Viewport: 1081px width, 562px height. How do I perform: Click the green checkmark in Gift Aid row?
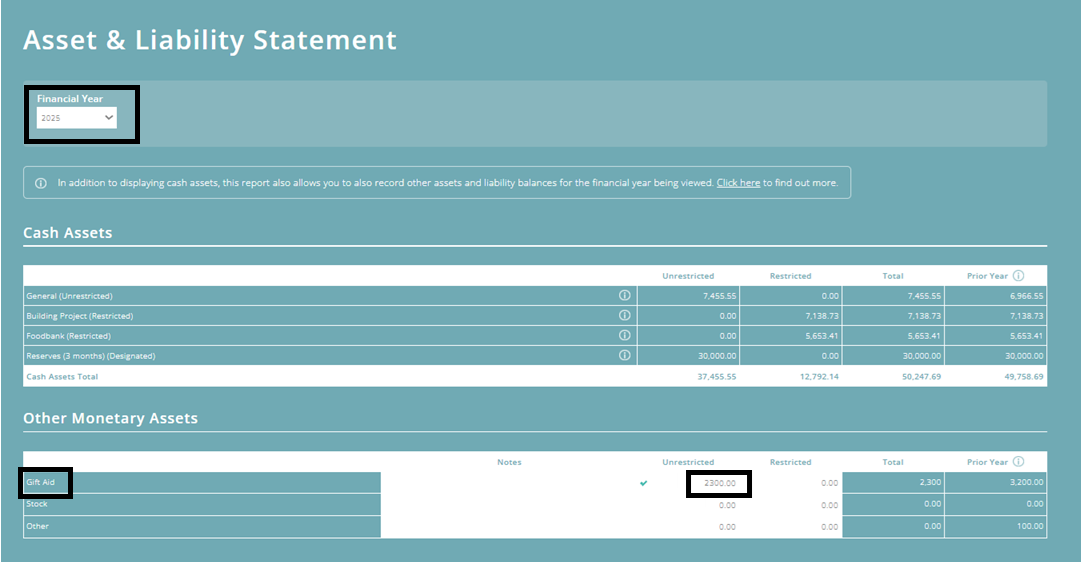[643, 483]
